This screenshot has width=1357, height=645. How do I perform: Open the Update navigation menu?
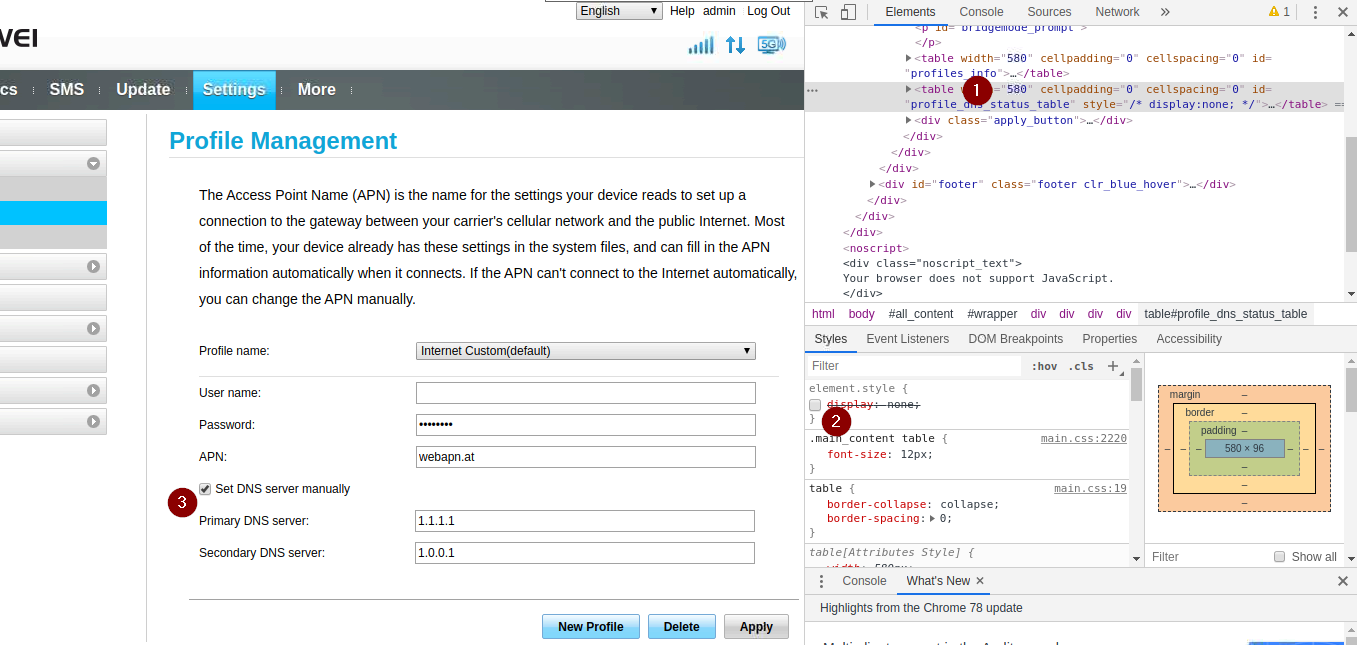(143, 90)
